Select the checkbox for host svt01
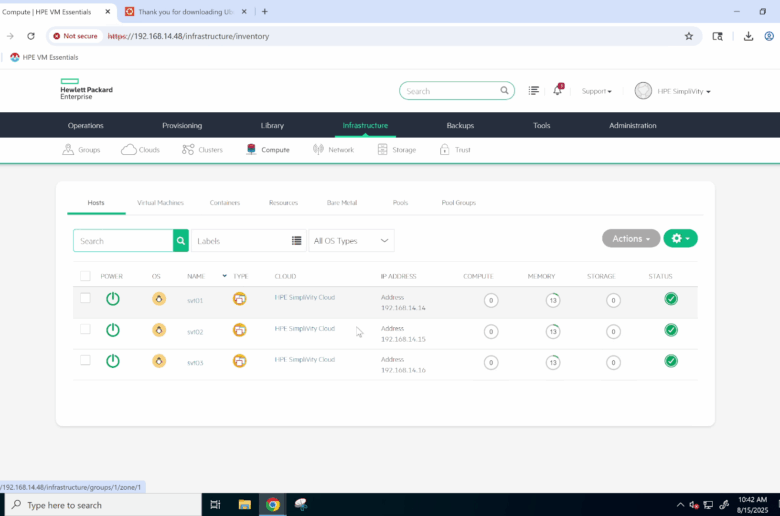780x516 pixels. (x=85, y=298)
